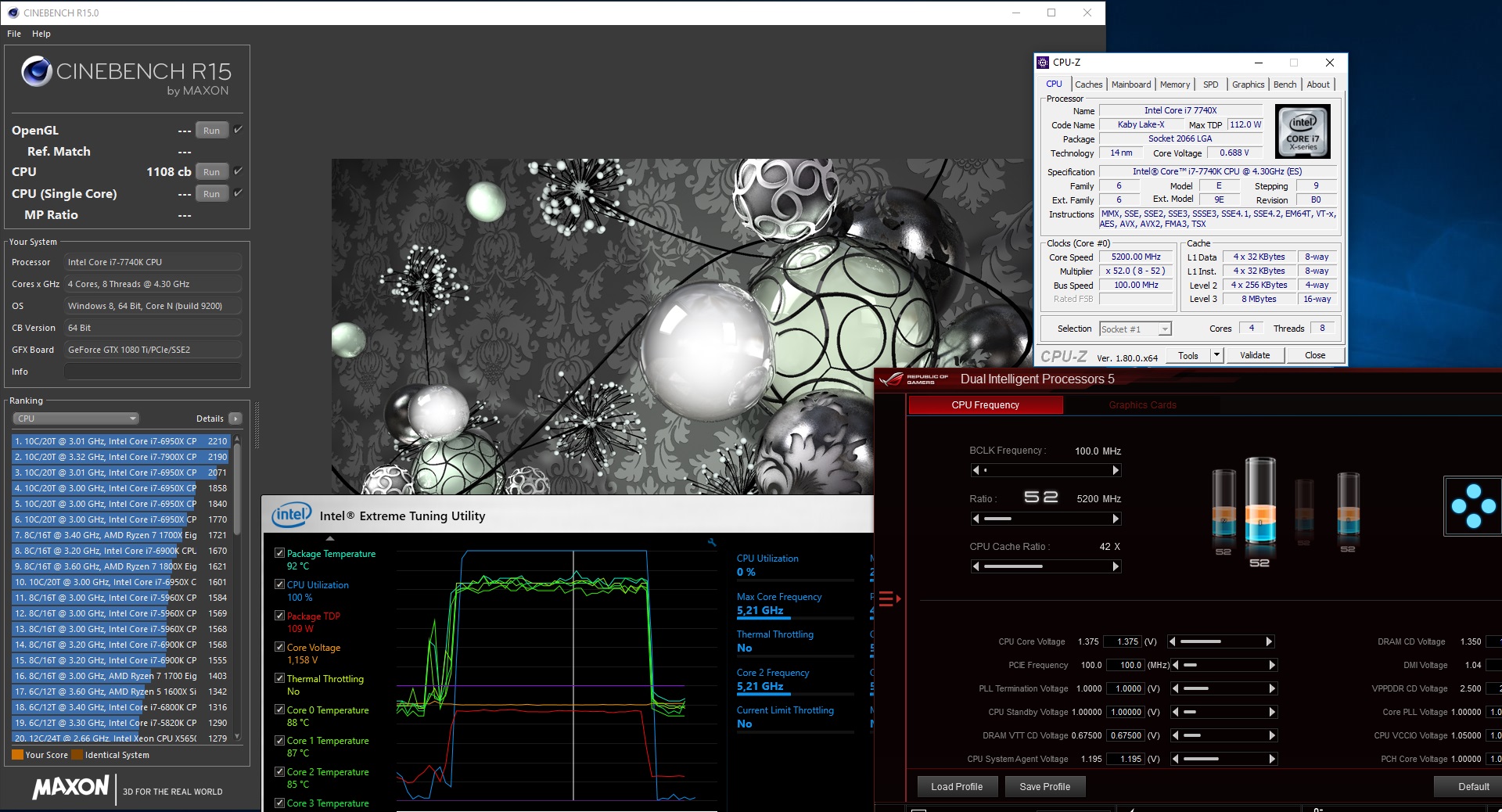
Task: Click the red ROG sidebar menu expander icon
Action: click(x=889, y=599)
